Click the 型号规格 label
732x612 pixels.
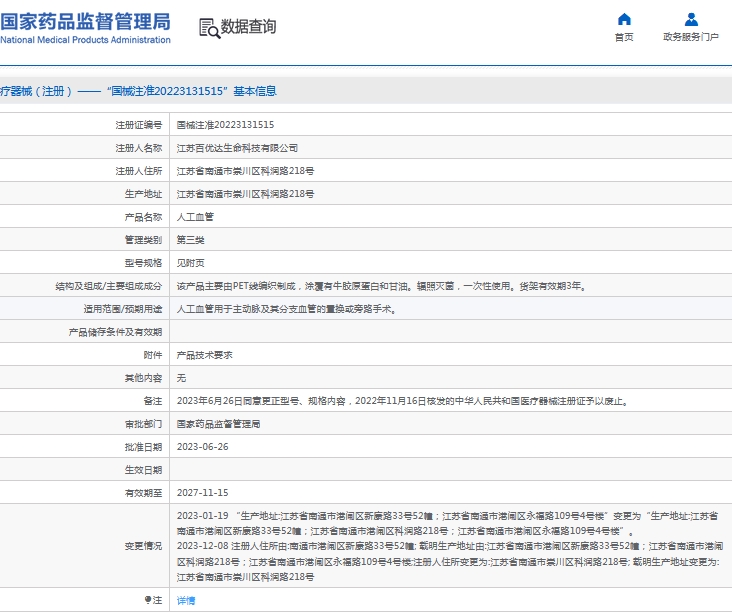pos(143,263)
